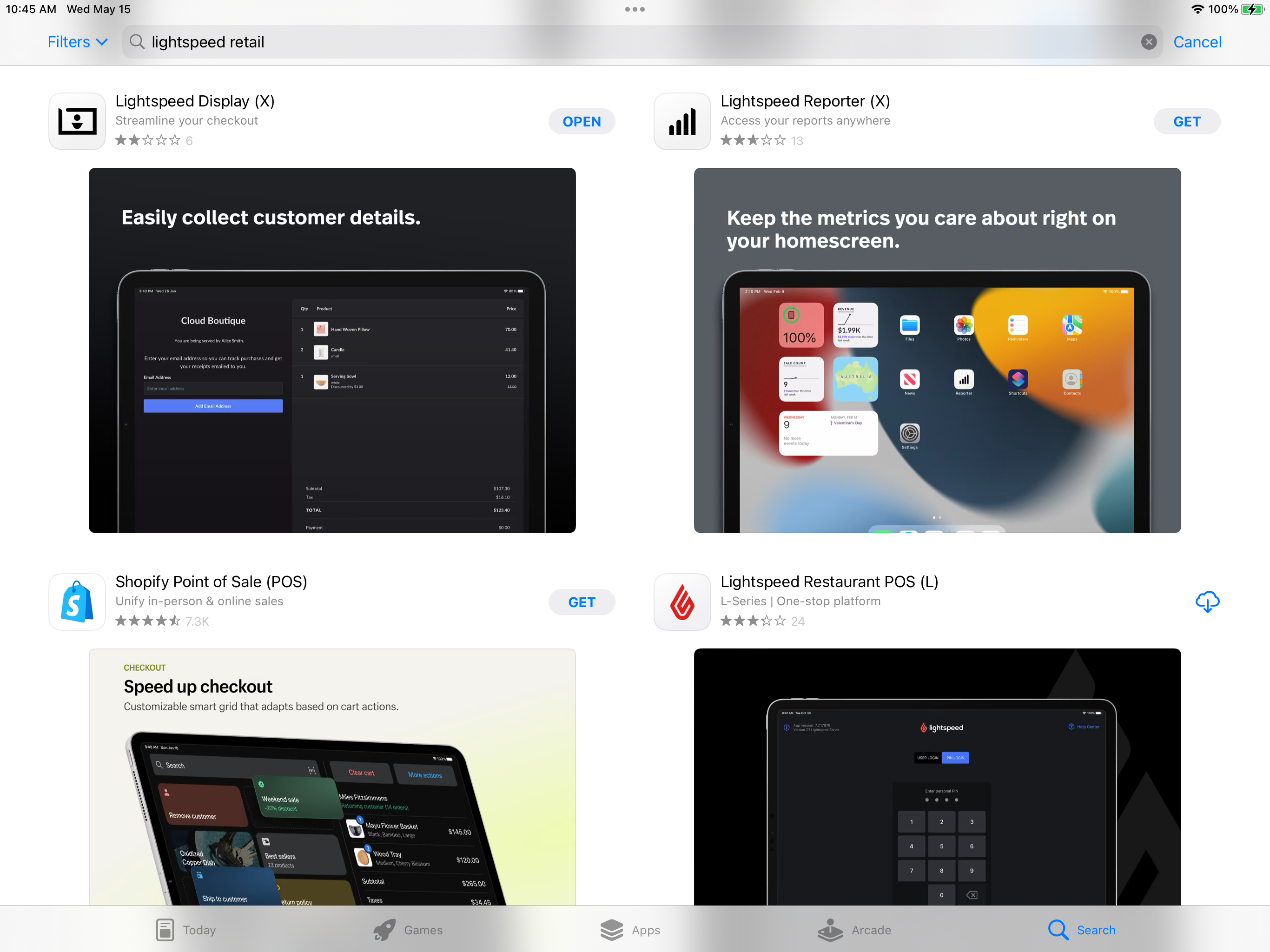The height and width of the screenshot is (952, 1270).
Task: Tap the Lightspeed Restaurant POS app icon
Action: click(x=682, y=602)
